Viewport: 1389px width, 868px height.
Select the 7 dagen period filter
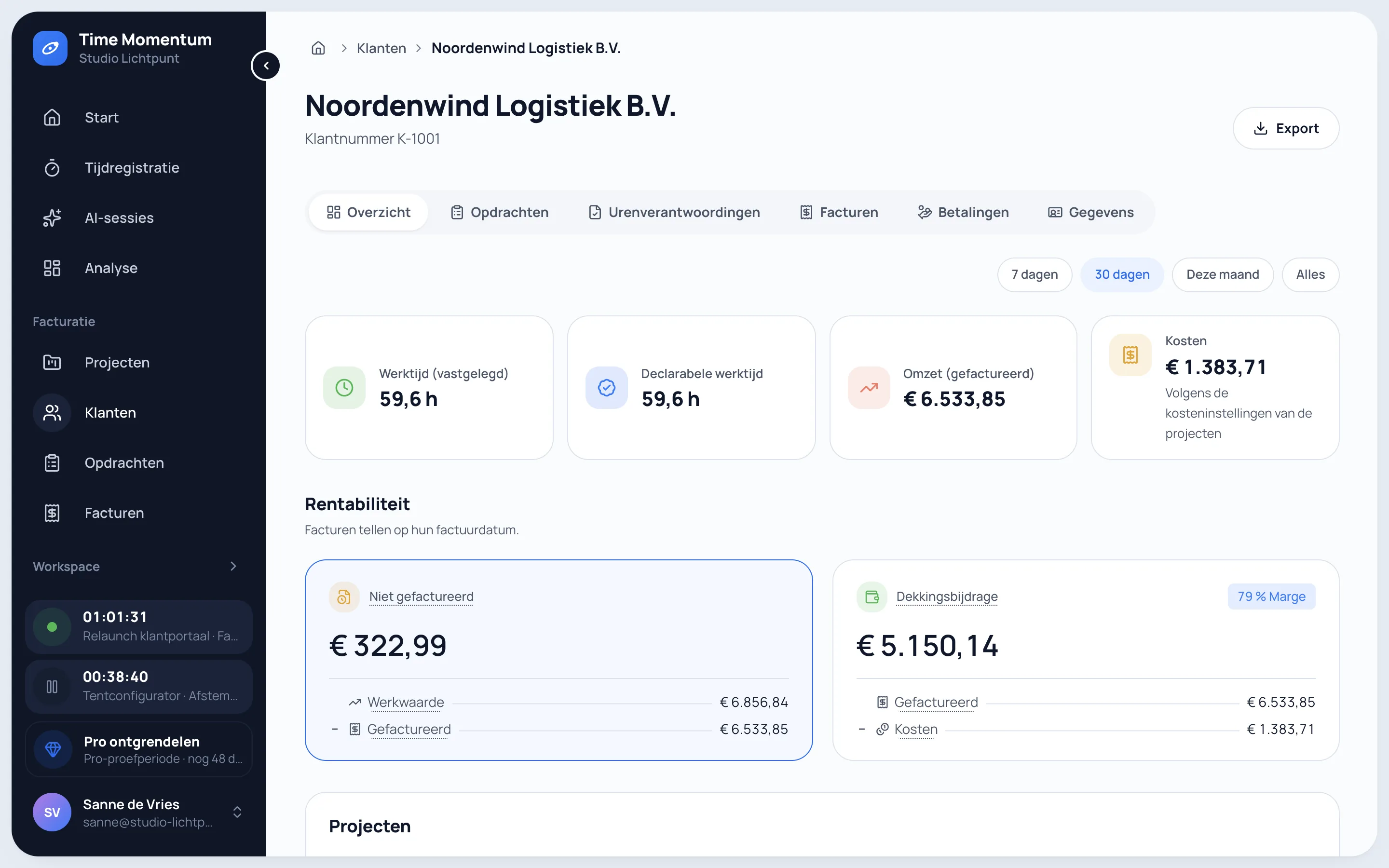pyautogui.click(x=1035, y=274)
